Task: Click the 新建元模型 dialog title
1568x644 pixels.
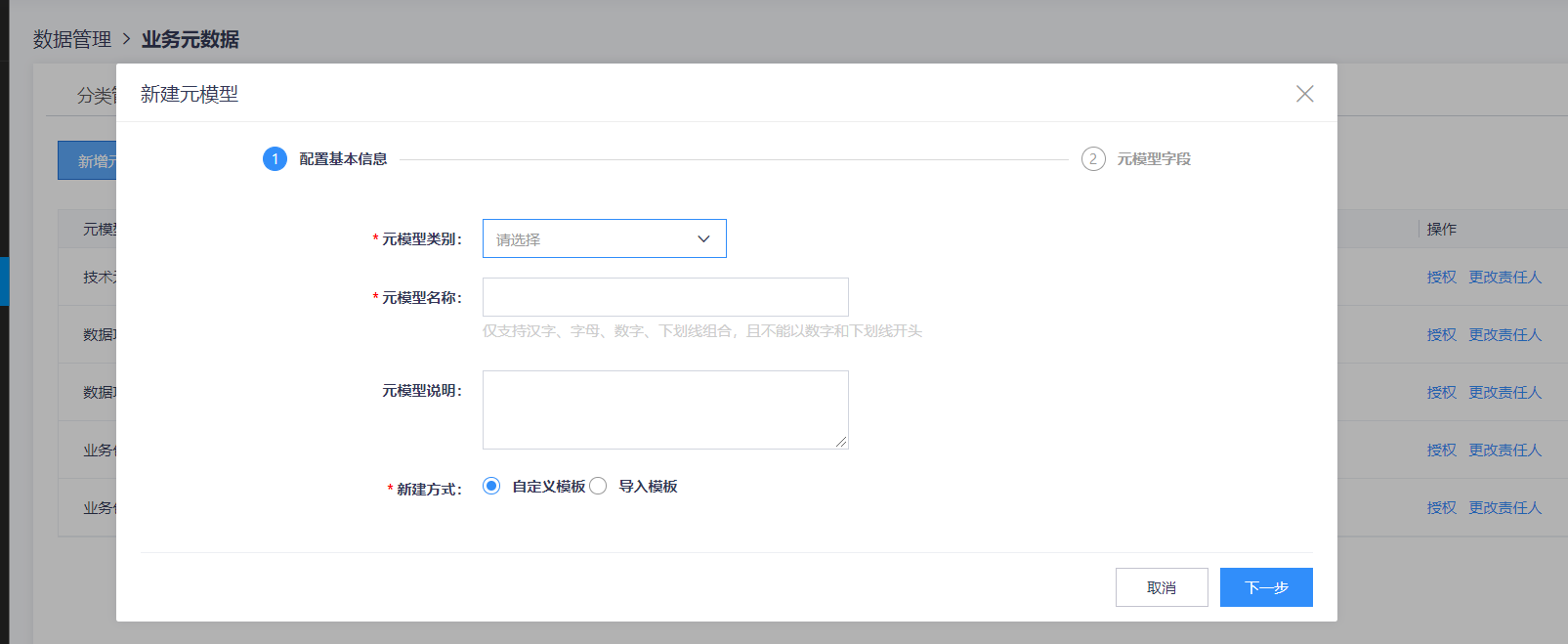Action: pyautogui.click(x=190, y=94)
